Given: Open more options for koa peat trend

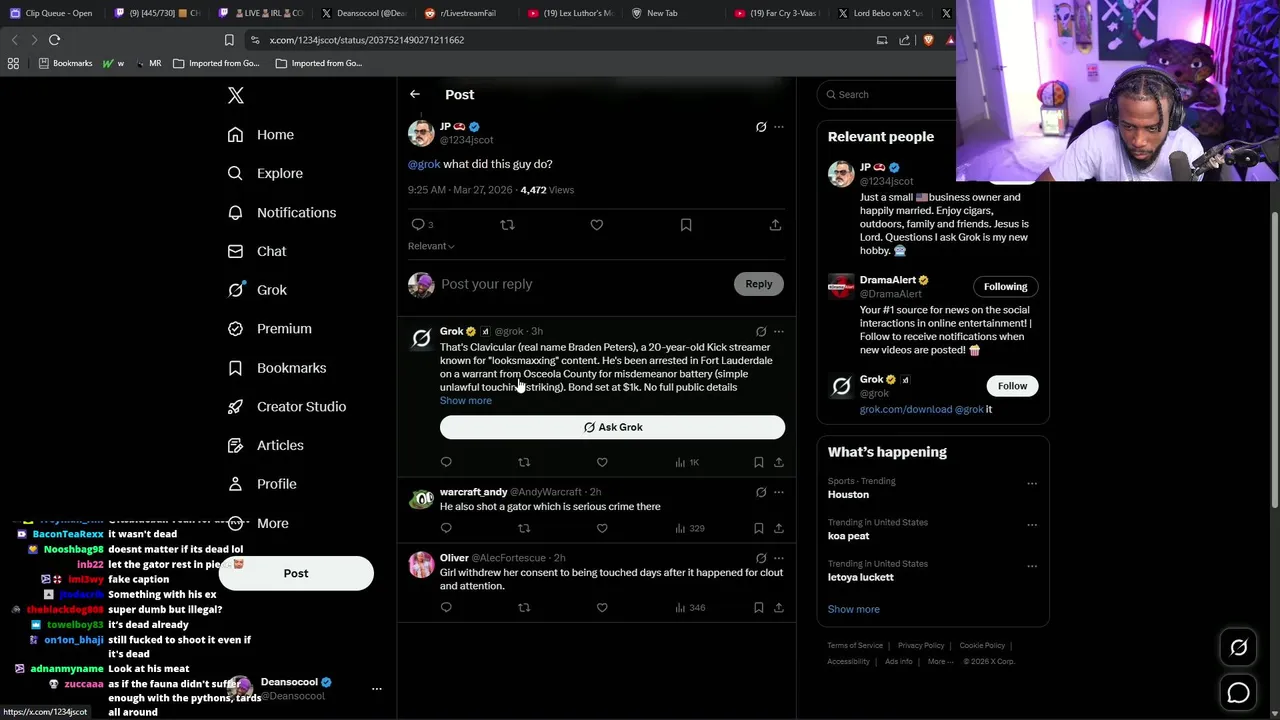Looking at the screenshot, I should (x=1032, y=524).
